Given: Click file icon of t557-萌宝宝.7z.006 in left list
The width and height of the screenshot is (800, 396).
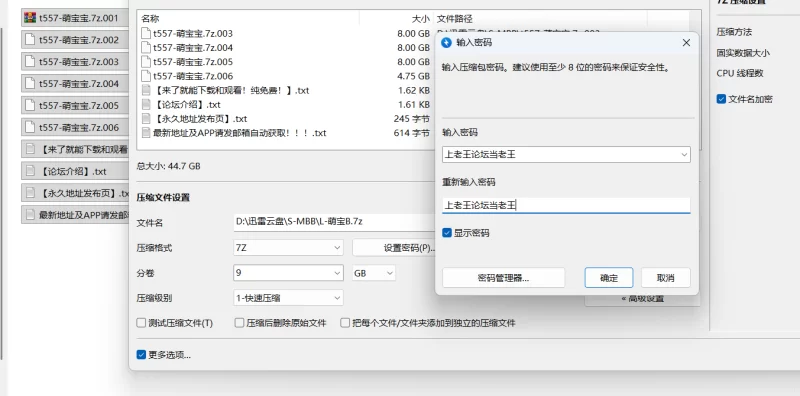Looking at the screenshot, I should coord(30,128).
